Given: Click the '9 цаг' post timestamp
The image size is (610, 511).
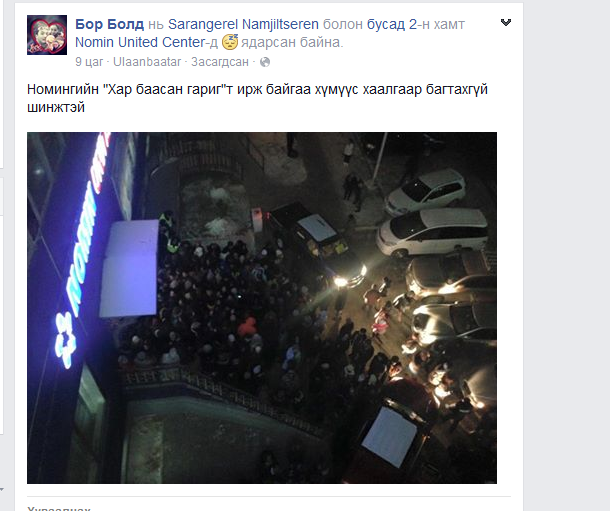Looking at the screenshot, I should tap(89, 62).
